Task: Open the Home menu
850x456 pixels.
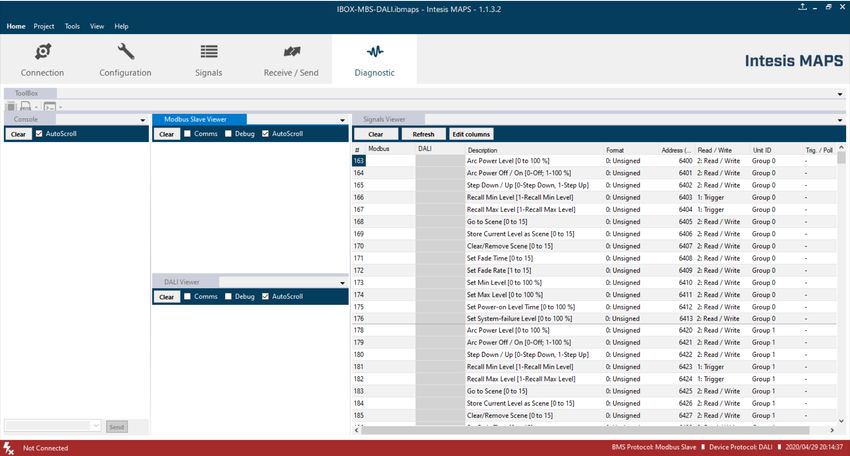Action: click(16, 26)
